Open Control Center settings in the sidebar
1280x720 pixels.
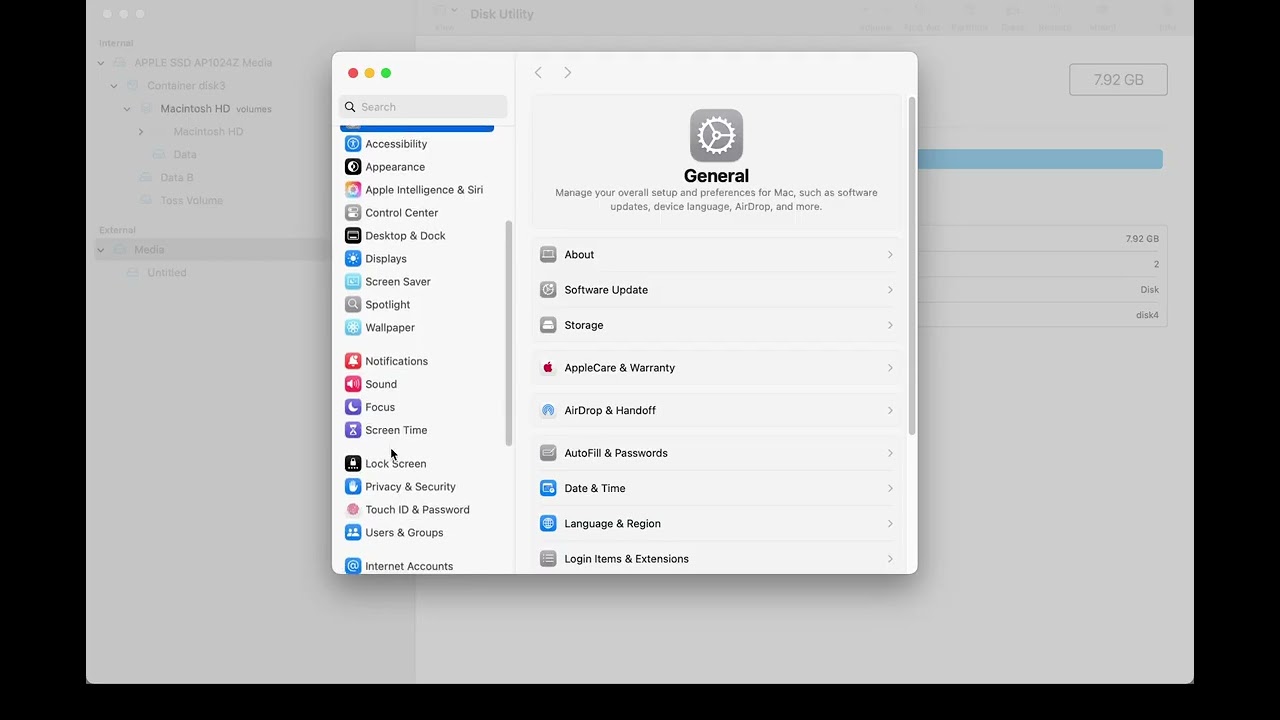[x=417, y=213]
